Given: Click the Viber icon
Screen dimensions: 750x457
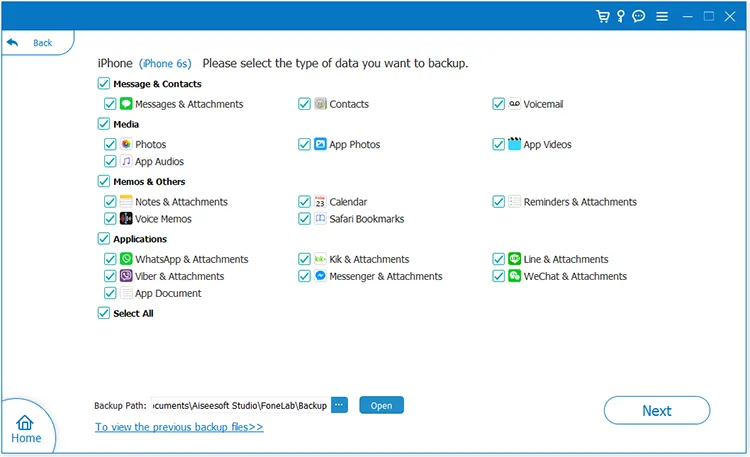Looking at the screenshot, I should click(126, 276).
